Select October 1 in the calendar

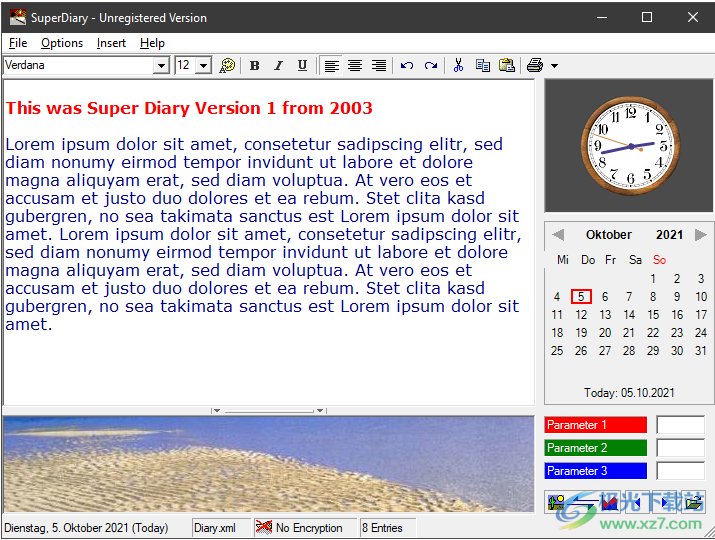pos(653,279)
